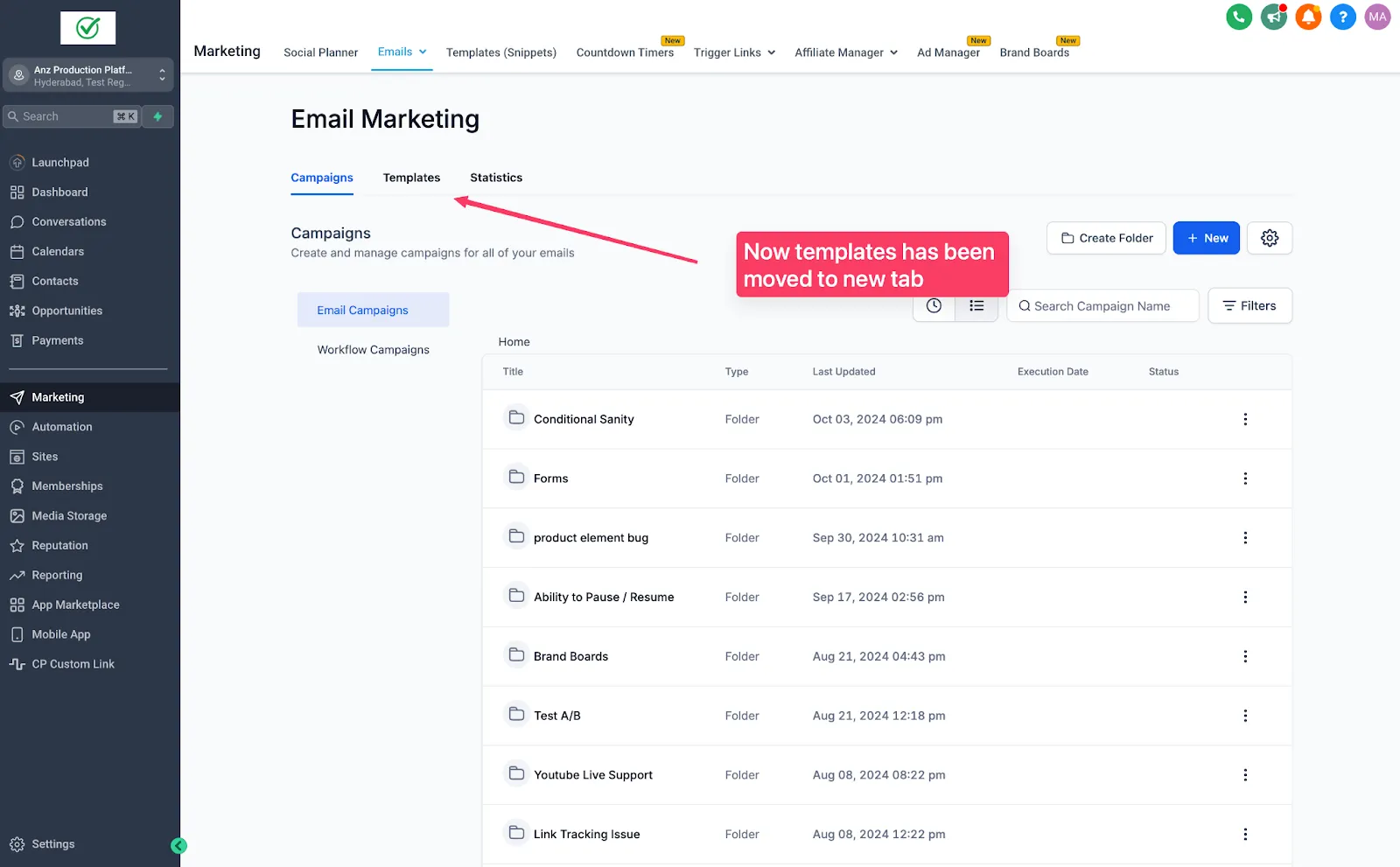
Task: Open the blue help question mark icon
Action: pos(1343,17)
